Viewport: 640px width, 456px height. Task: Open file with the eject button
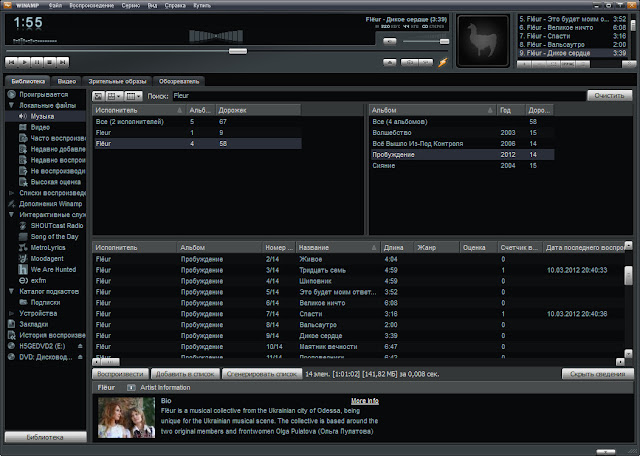tap(390, 62)
